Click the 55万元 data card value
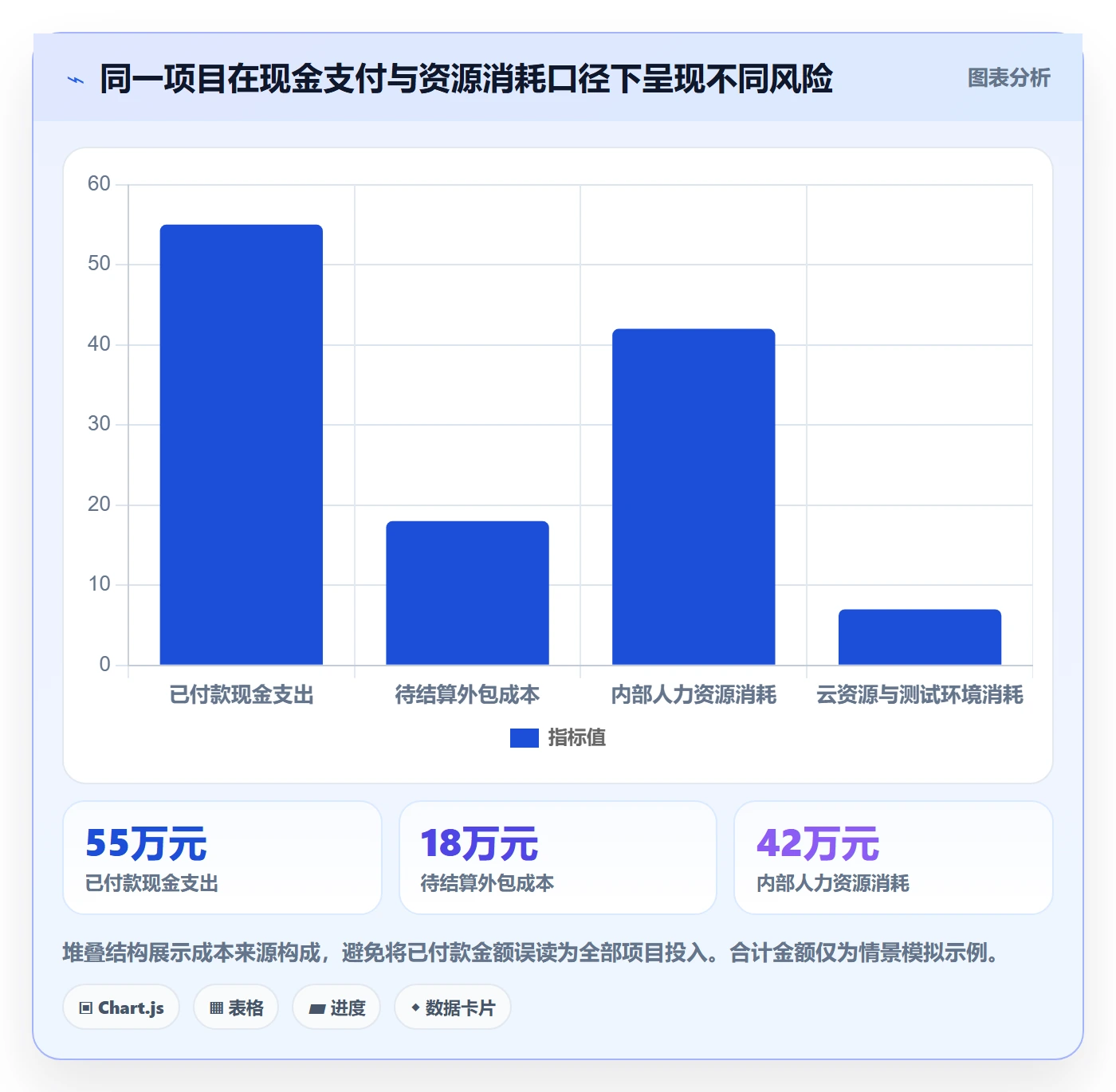This screenshot has width=1116, height=1092. click(147, 843)
